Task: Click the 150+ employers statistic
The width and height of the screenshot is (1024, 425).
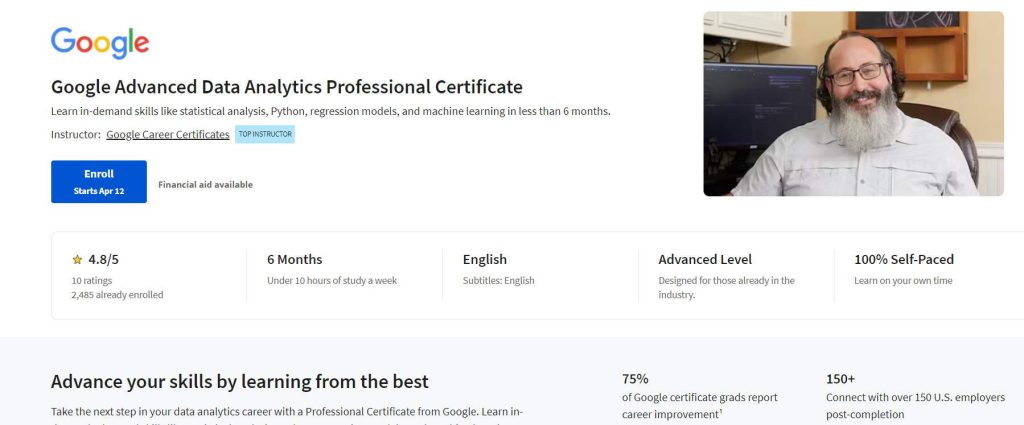Action: tap(840, 379)
